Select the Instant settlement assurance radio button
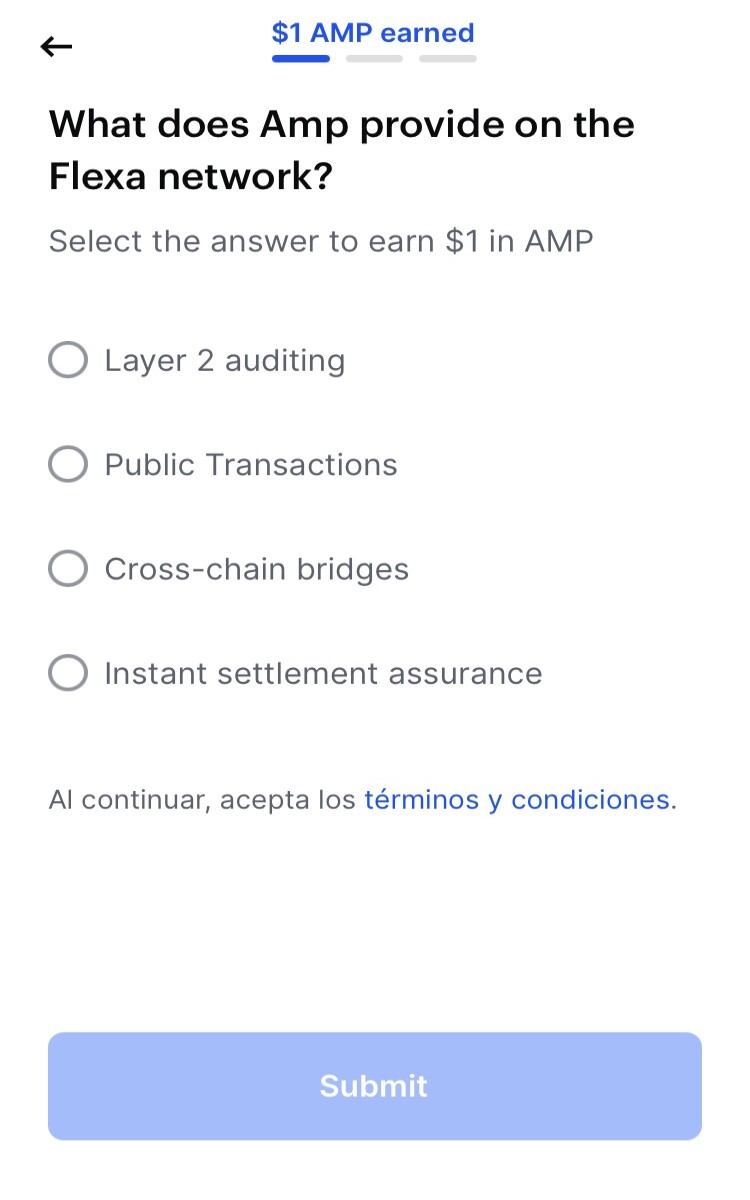Screen dimensions: 750x1200 pyautogui.click(x=68, y=673)
